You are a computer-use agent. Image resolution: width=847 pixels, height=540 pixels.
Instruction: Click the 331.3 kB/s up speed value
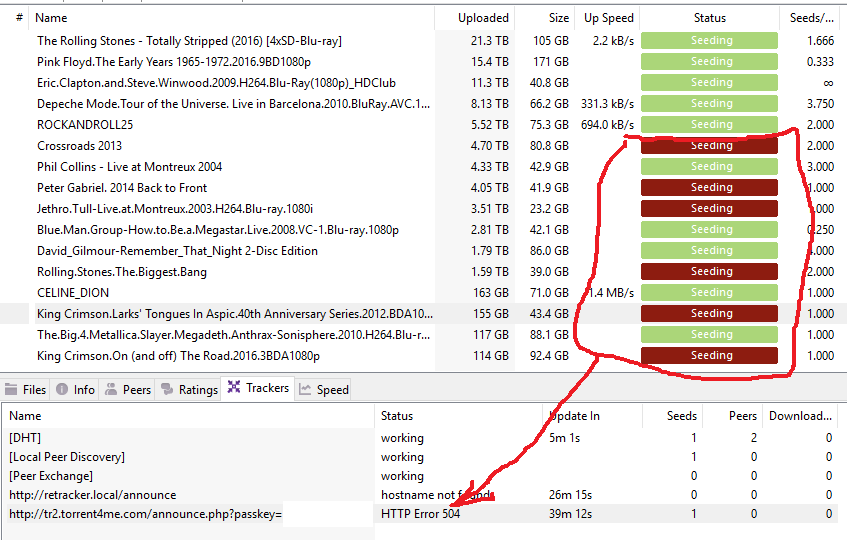[607, 104]
